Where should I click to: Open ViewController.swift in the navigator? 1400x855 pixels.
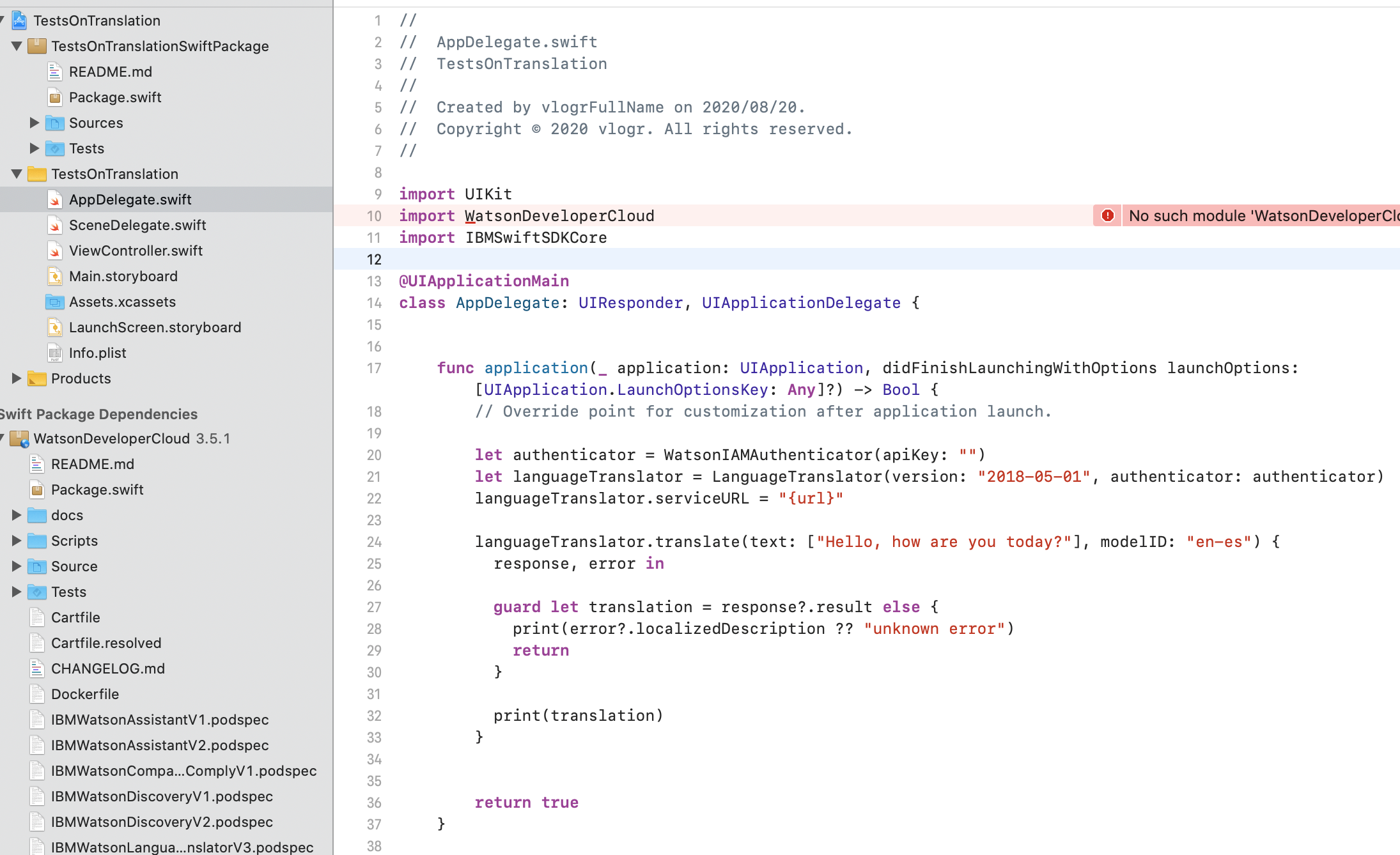[136, 251]
